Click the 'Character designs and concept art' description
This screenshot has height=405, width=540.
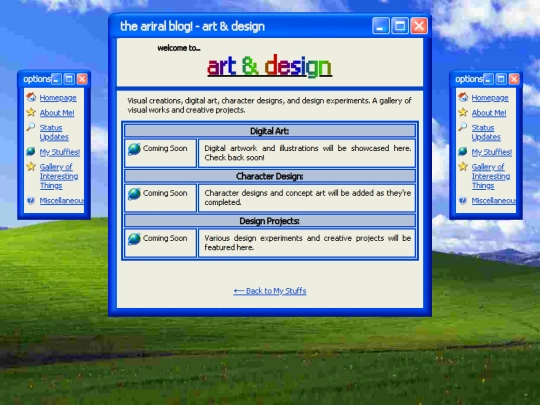pyautogui.click(x=308, y=198)
